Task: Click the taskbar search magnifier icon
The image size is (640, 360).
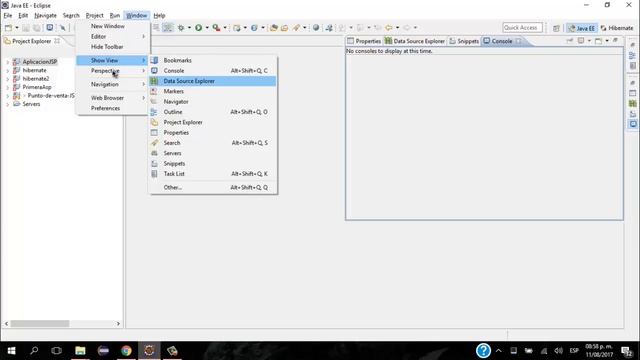Action: pos(34,351)
